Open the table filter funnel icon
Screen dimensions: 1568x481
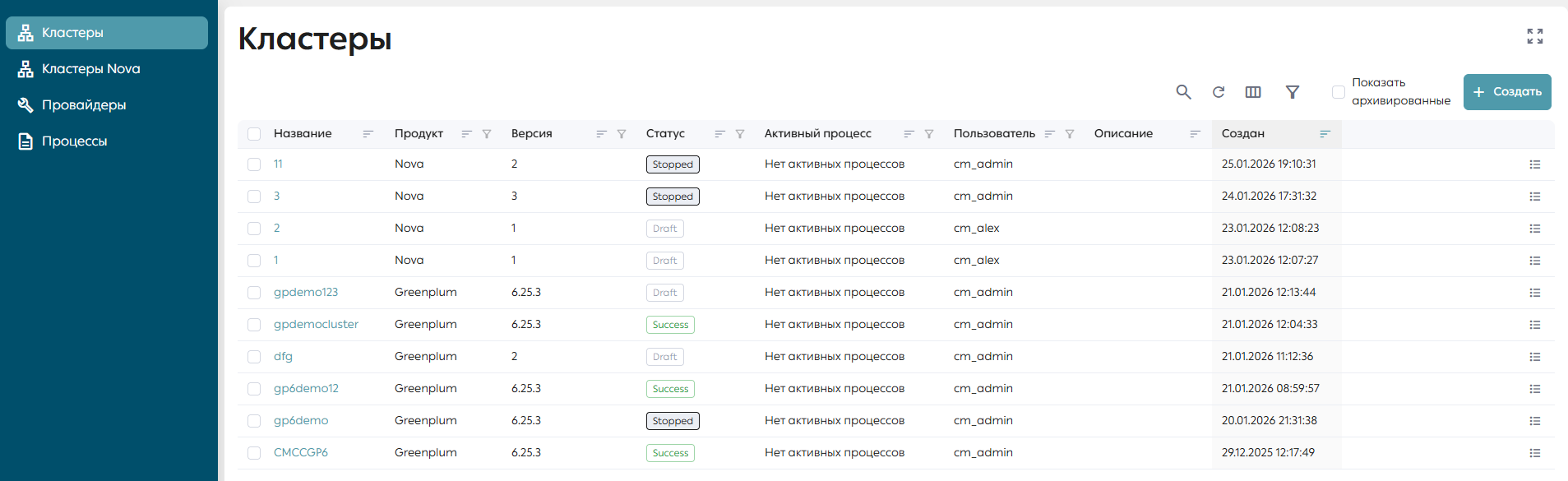point(1293,92)
